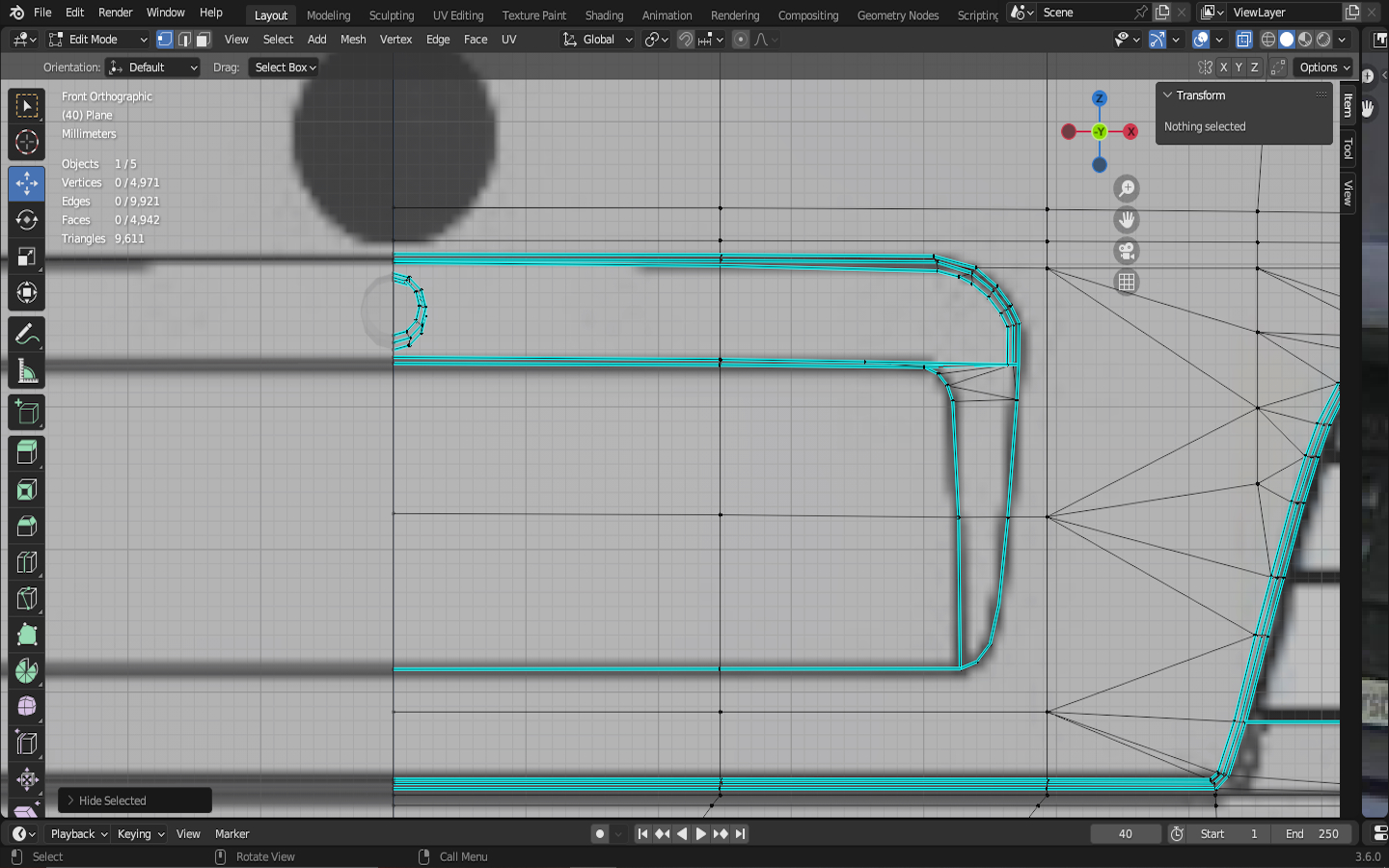This screenshot has width=1389, height=868.
Task: Select the Poly Build tool
Action: point(27,635)
